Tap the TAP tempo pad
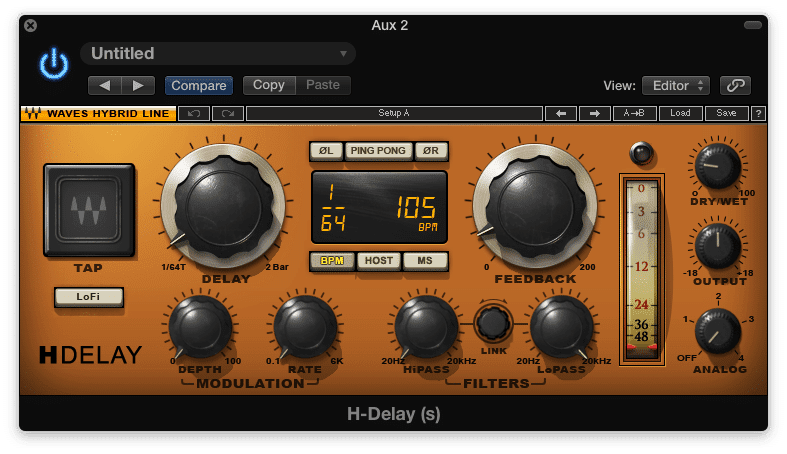The width and height of the screenshot is (787, 454). point(89,210)
